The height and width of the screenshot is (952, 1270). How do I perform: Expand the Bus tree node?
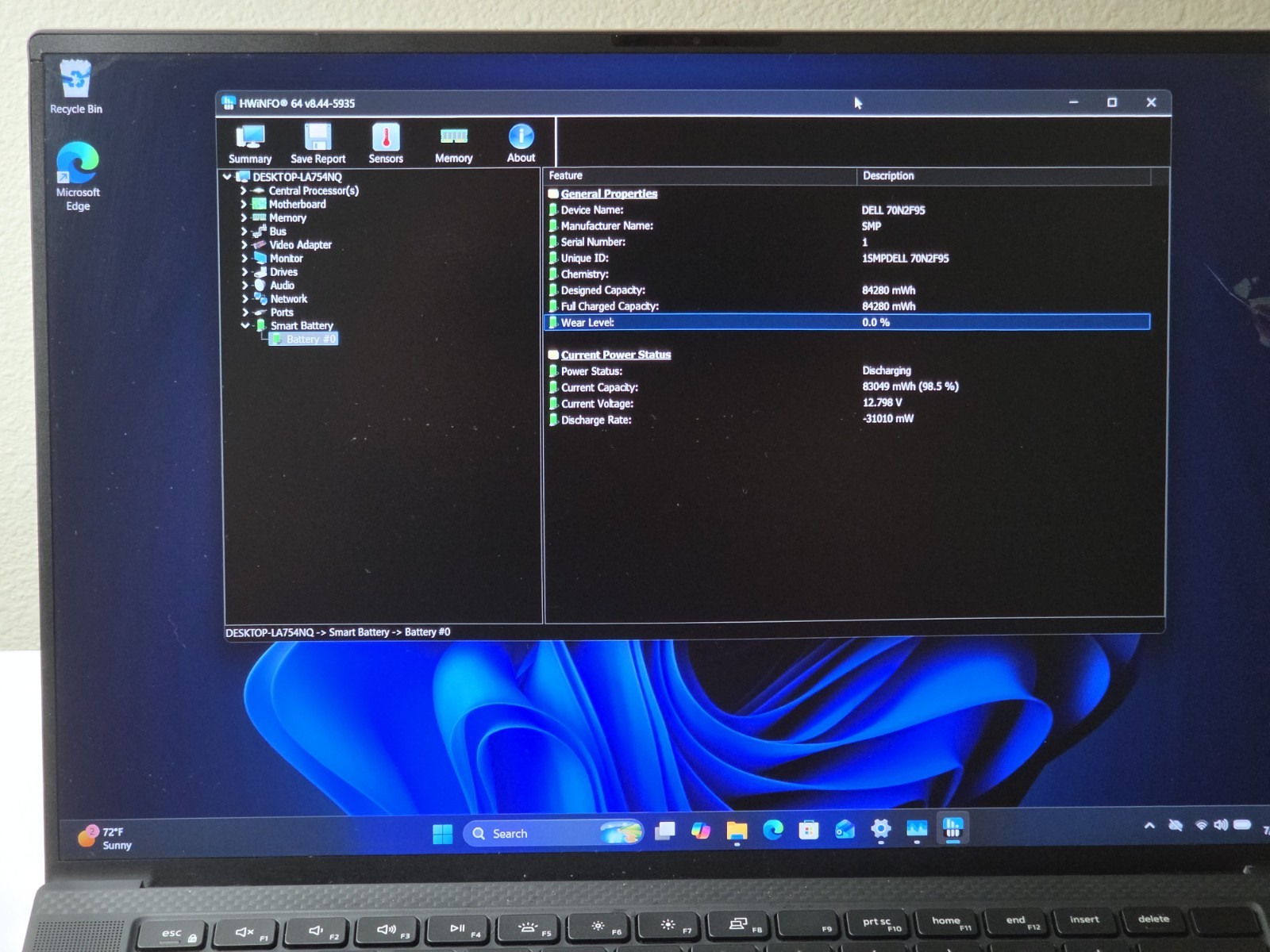tap(244, 231)
